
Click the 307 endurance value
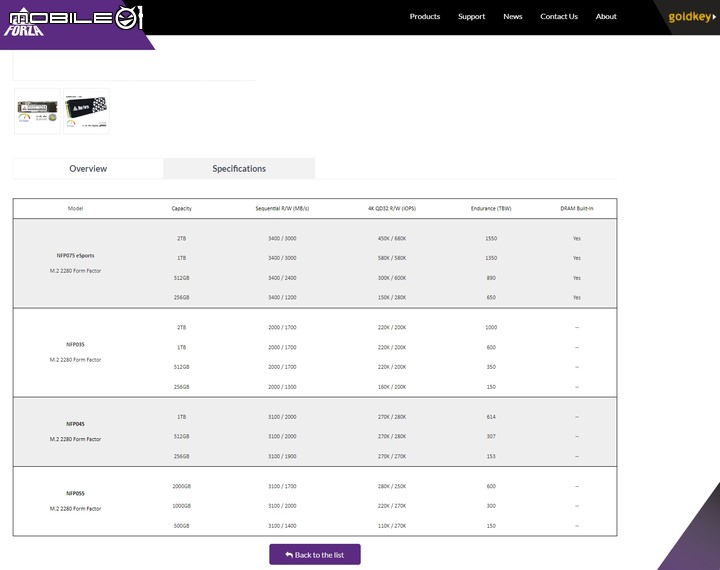(491, 436)
